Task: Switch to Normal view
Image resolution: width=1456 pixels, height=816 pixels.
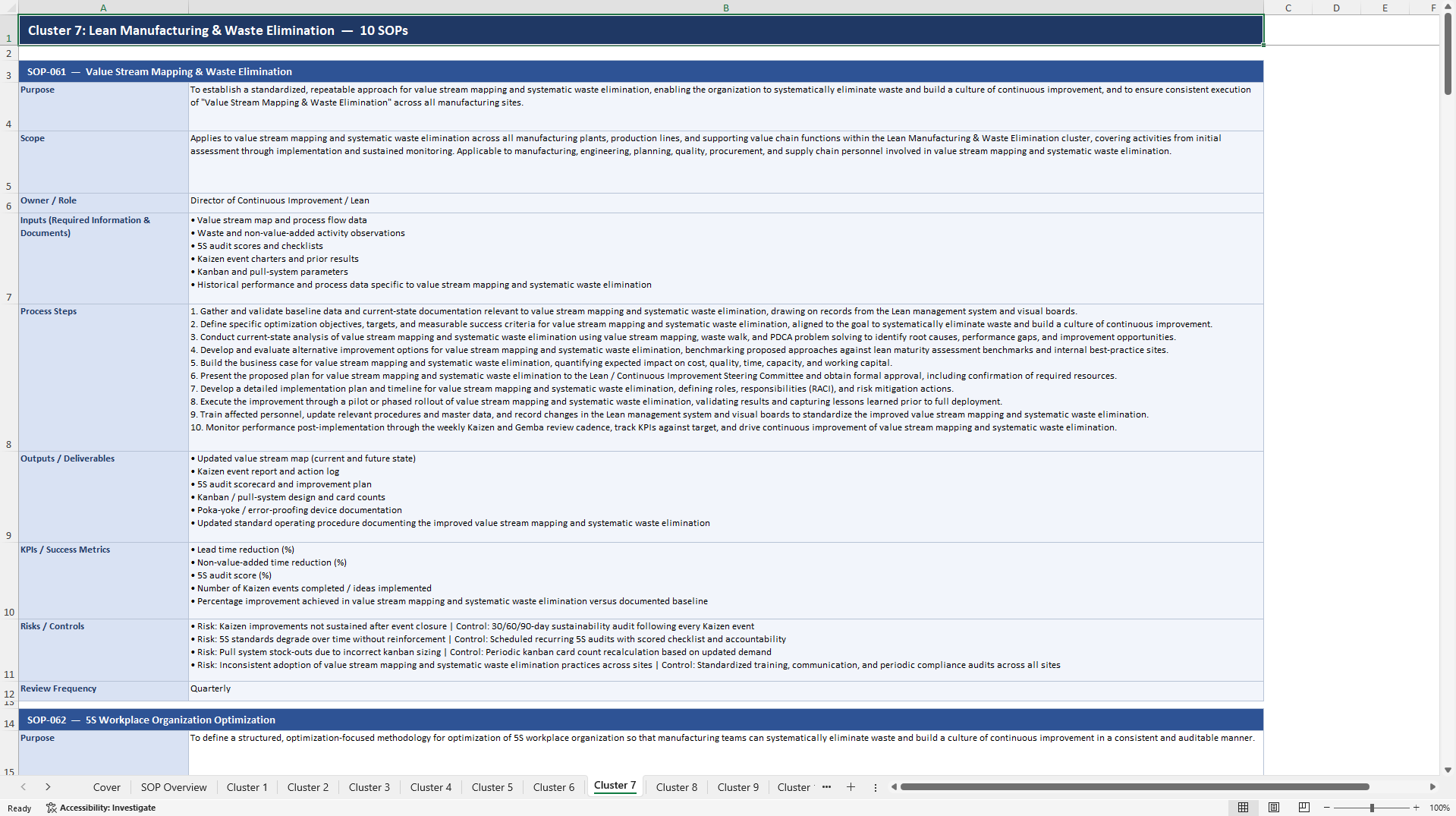Action: [x=1243, y=808]
